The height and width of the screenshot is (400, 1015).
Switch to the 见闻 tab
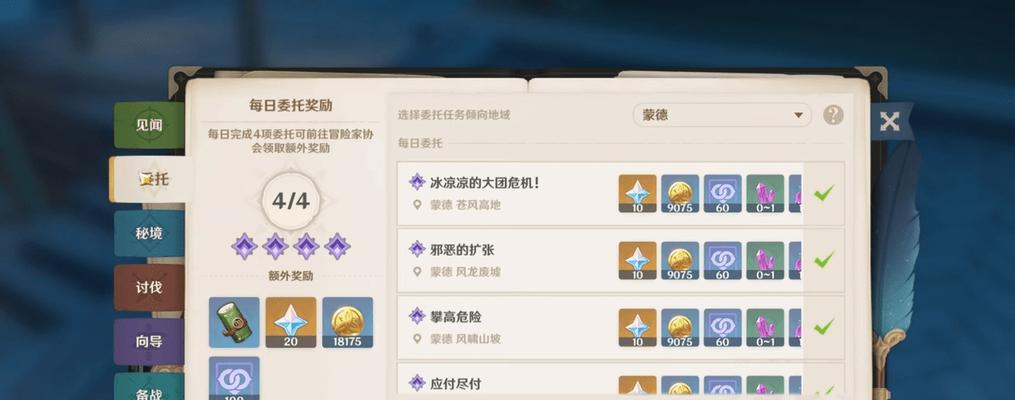(x=149, y=125)
